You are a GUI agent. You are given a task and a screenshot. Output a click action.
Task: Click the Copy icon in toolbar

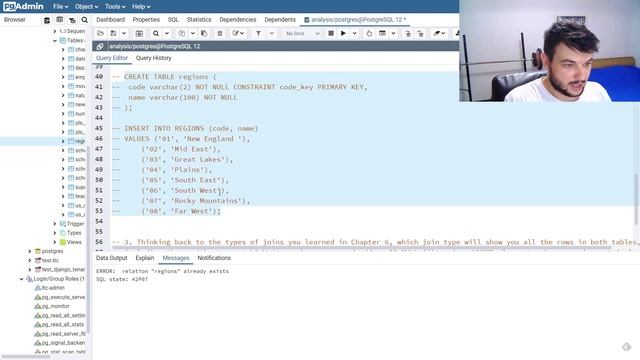point(182,33)
